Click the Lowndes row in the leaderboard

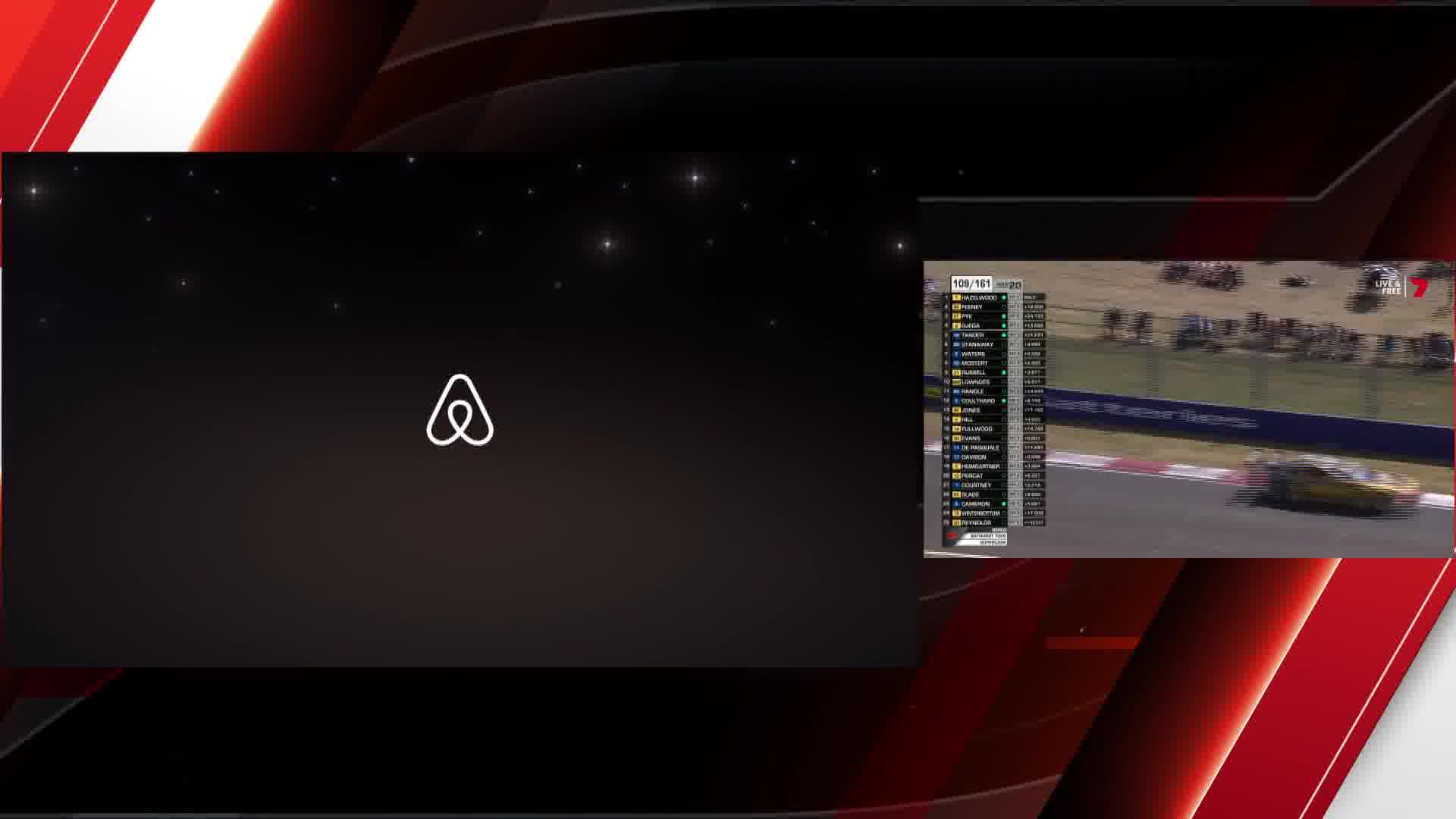coord(975,382)
